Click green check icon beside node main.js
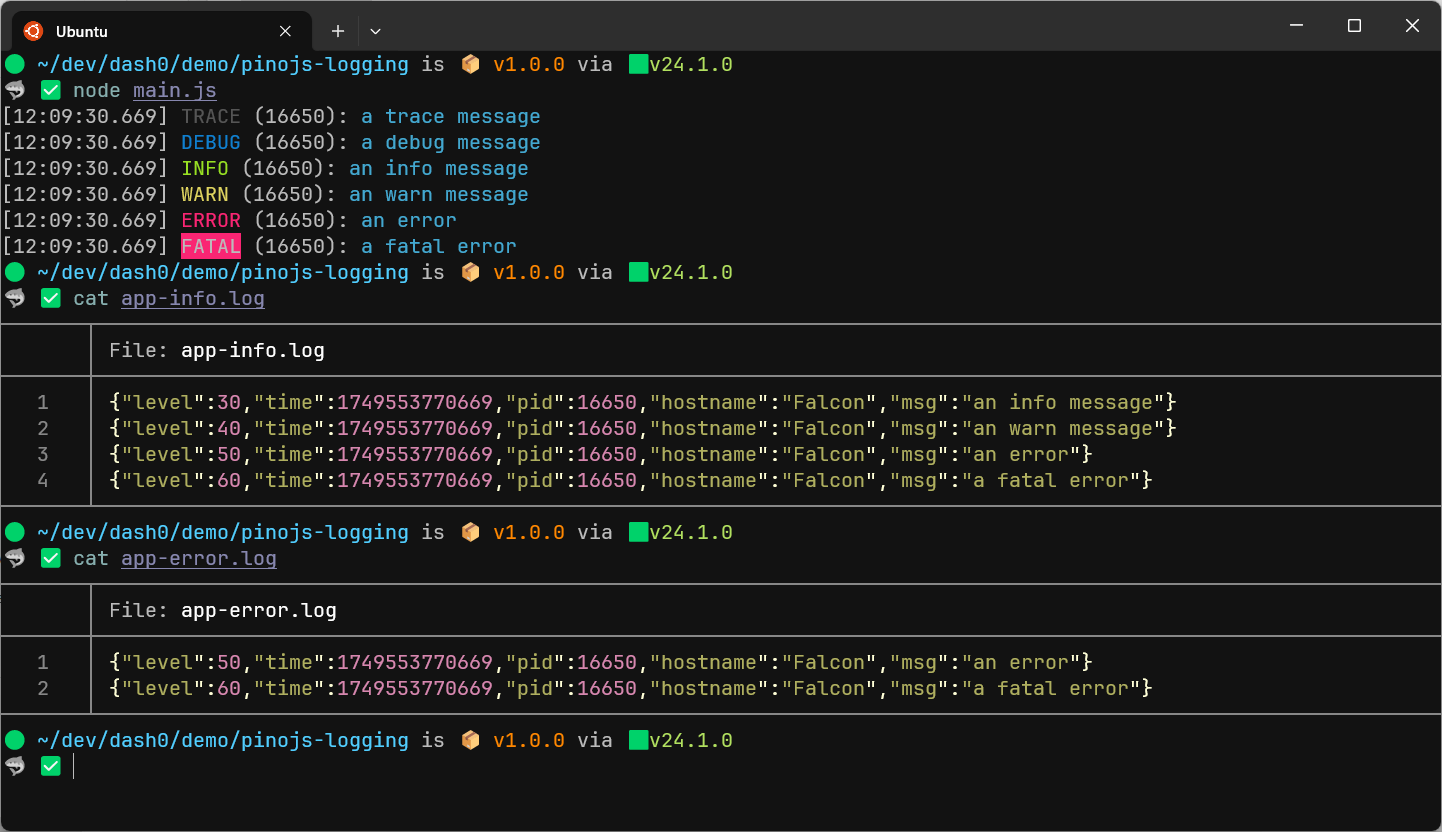This screenshot has height=832, width=1442. point(51,91)
